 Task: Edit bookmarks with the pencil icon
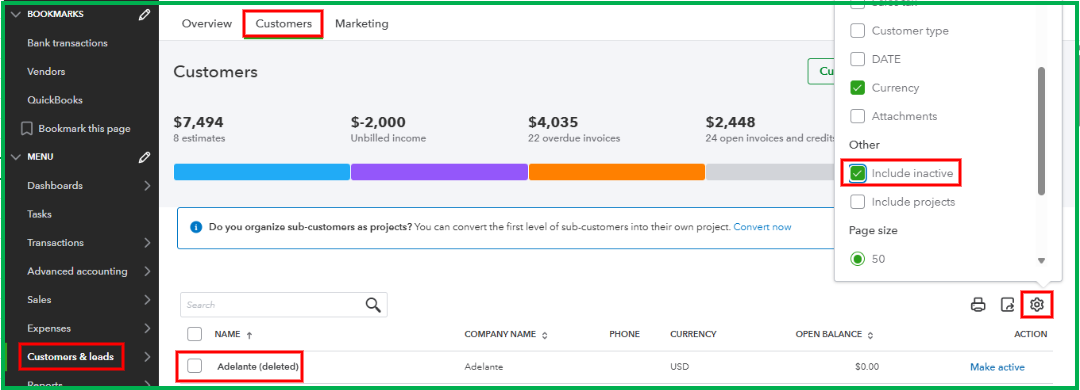144,14
